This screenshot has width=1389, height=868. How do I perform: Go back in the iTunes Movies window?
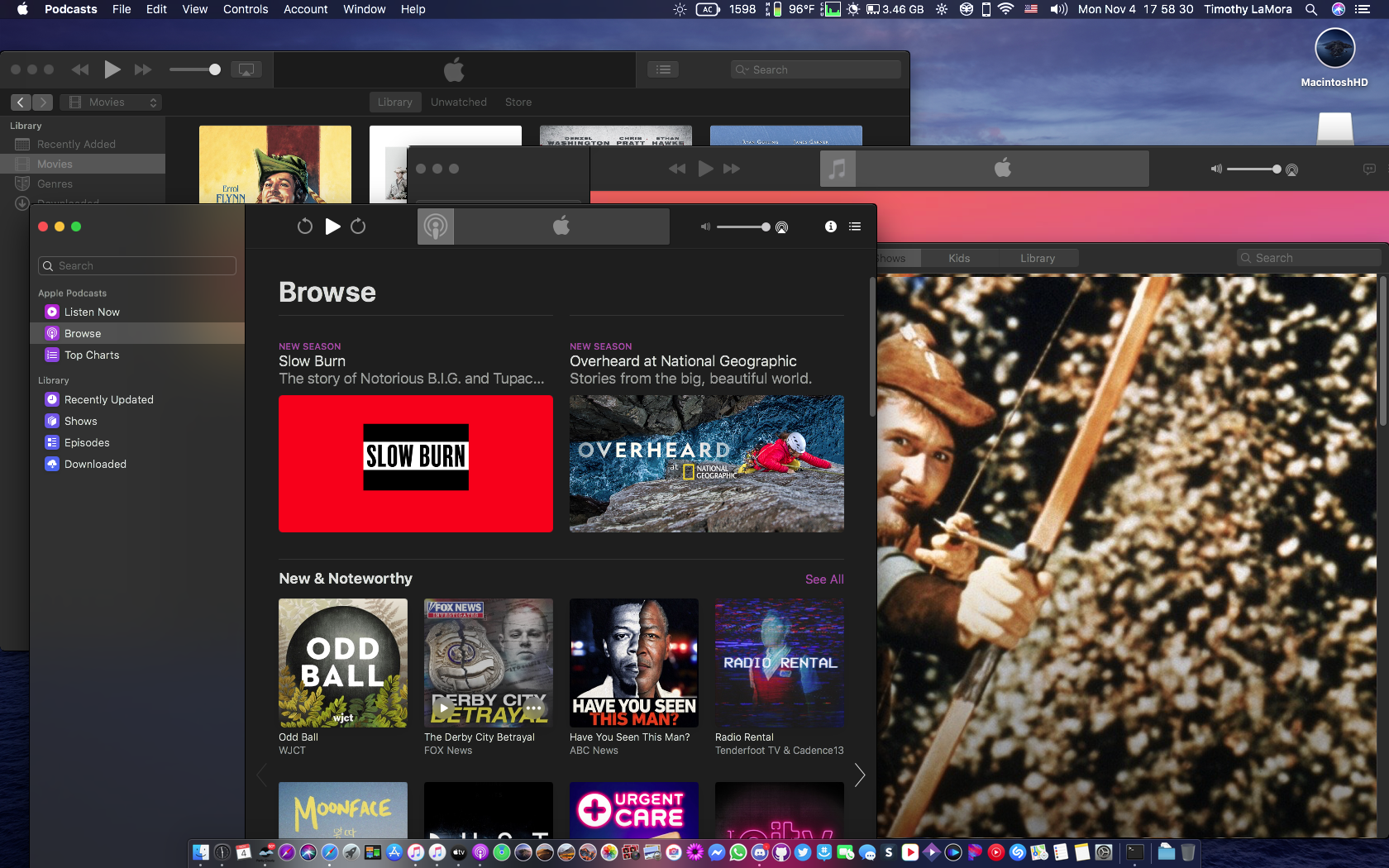point(21,103)
